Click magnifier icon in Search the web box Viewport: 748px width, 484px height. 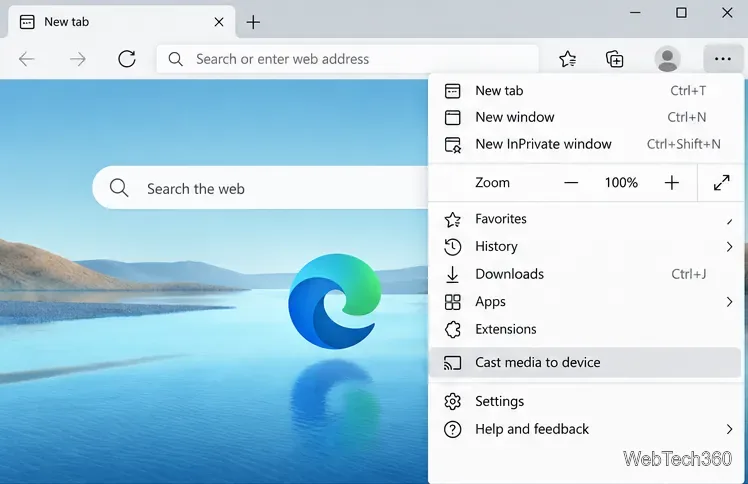click(119, 188)
